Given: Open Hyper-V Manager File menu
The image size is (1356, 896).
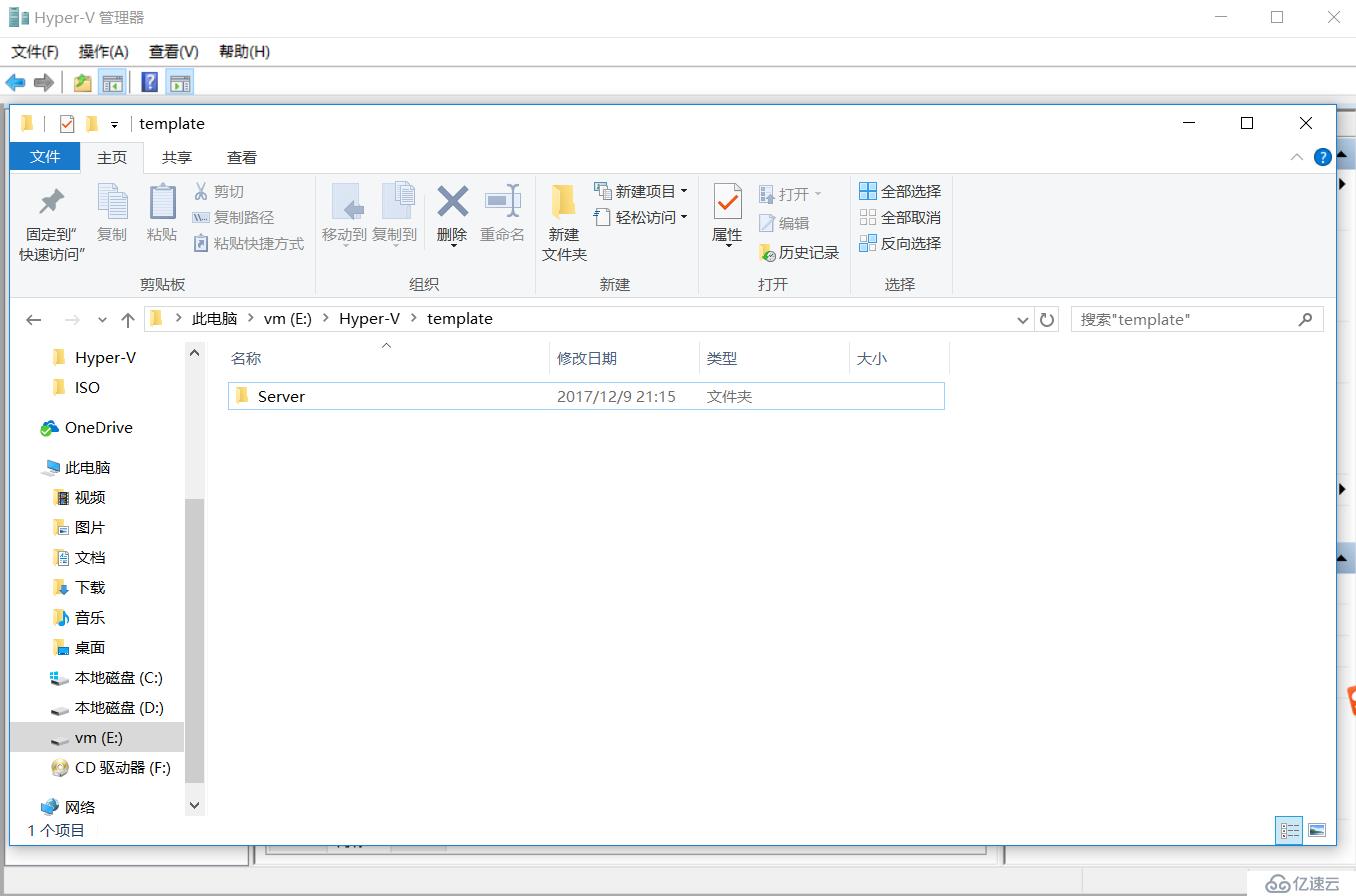Looking at the screenshot, I should (x=35, y=51).
